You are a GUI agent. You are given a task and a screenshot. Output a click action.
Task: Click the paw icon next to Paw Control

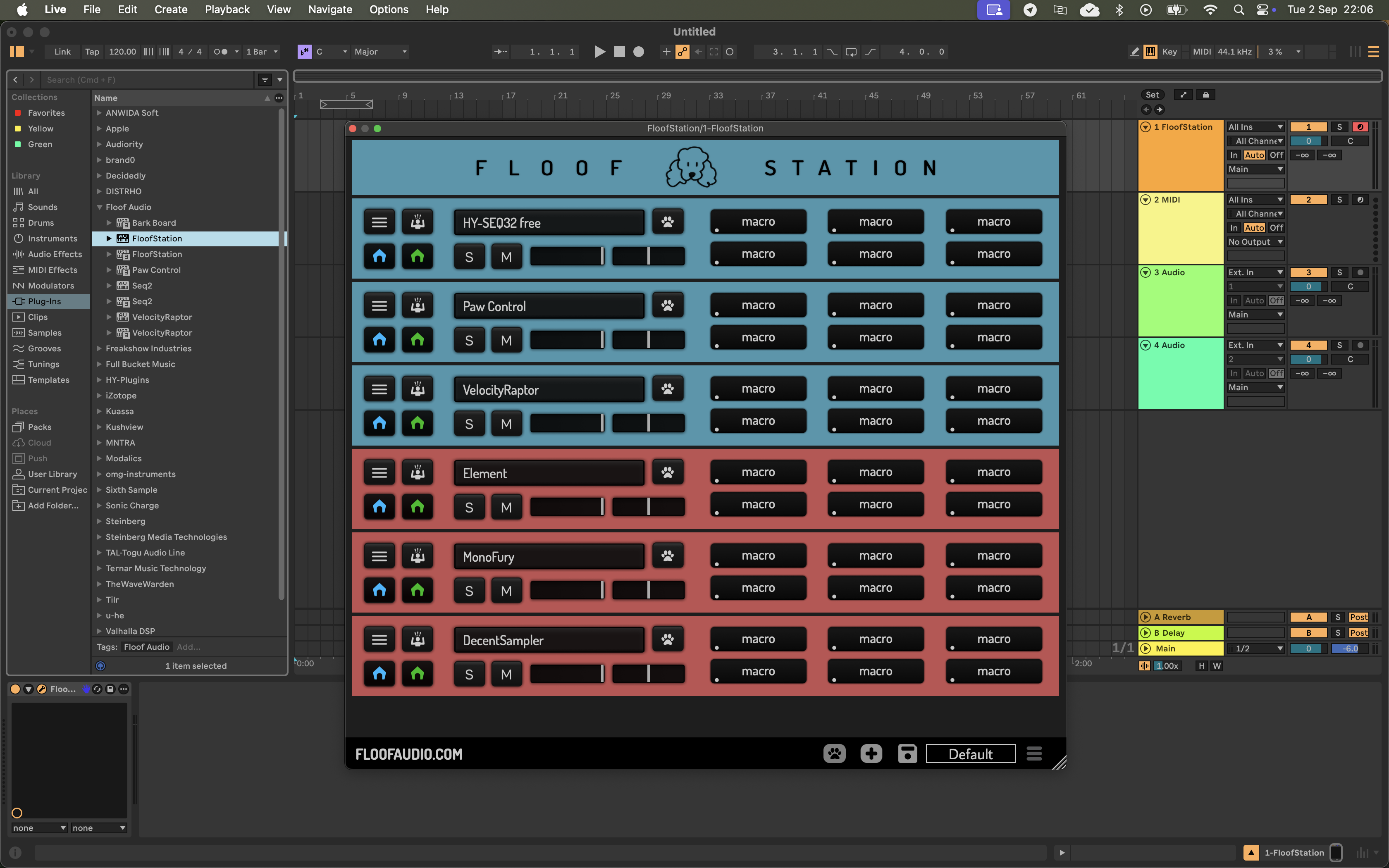click(x=668, y=305)
